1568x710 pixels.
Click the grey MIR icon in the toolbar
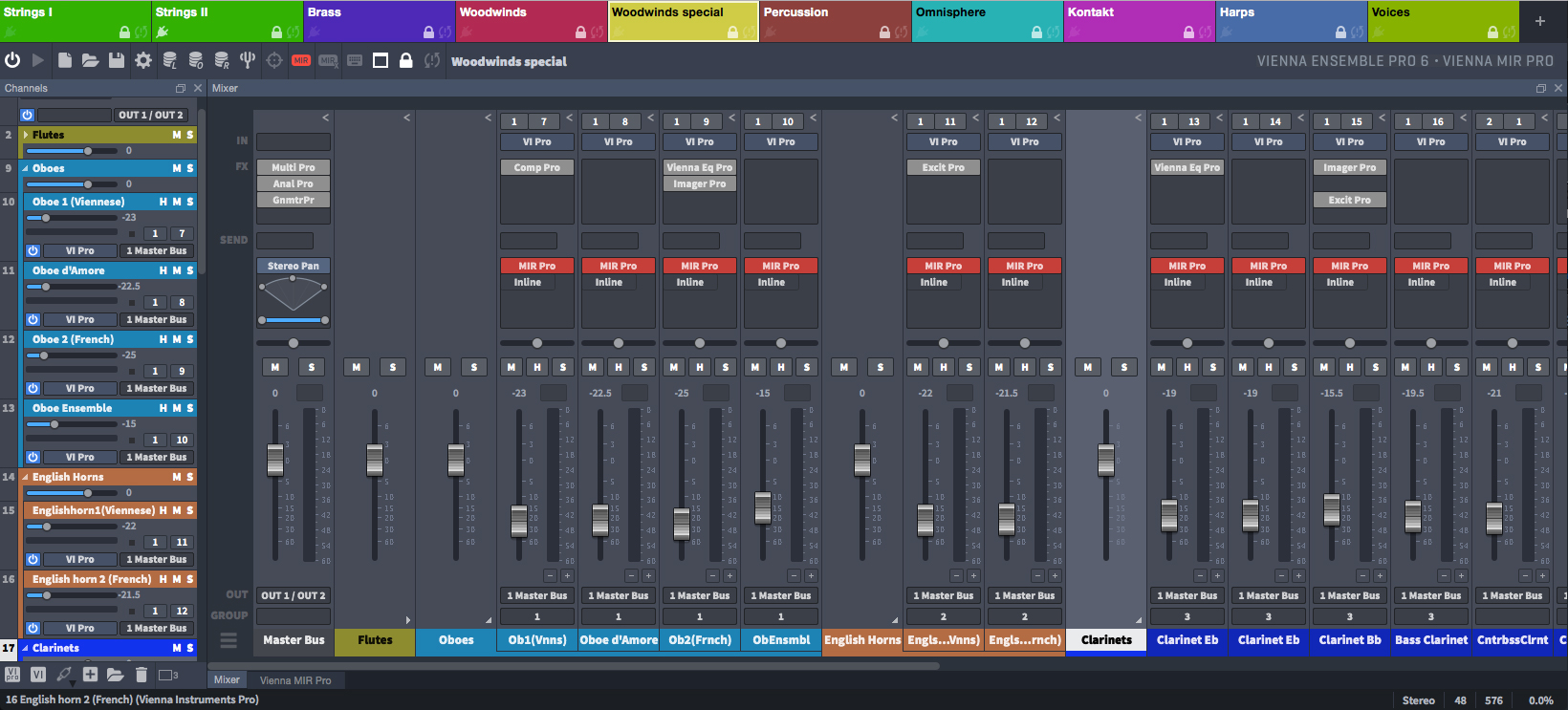pyautogui.click(x=328, y=60)
